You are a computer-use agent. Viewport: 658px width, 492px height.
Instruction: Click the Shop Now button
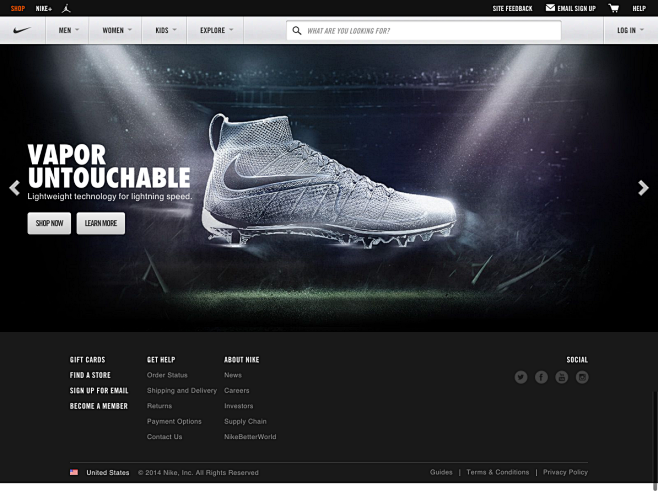49,223
